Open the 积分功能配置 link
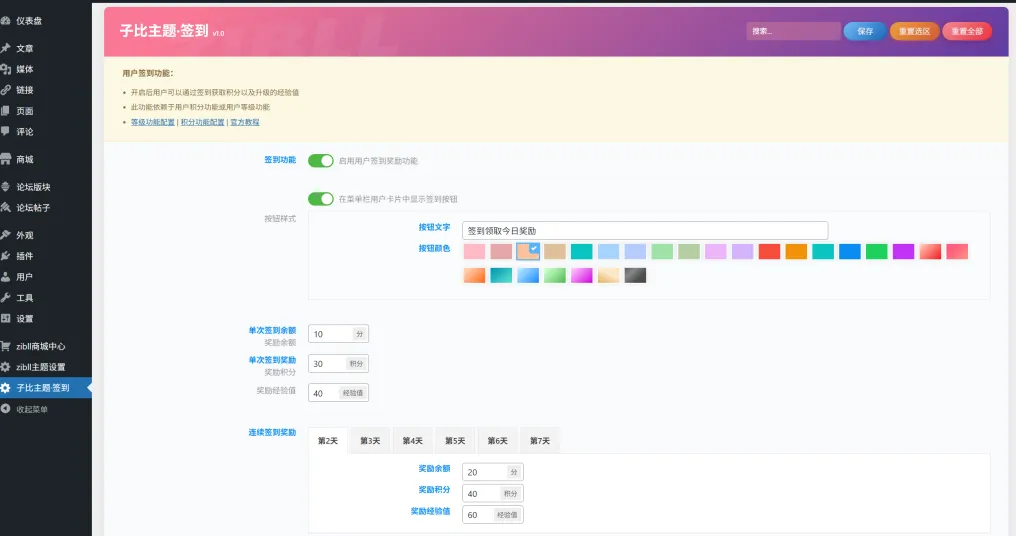 202,122
